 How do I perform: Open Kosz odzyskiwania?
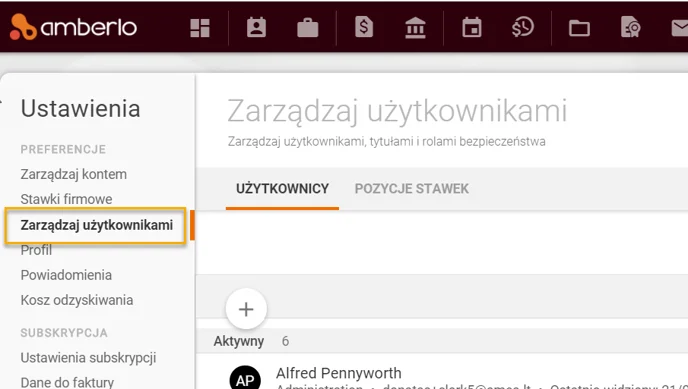77,300
